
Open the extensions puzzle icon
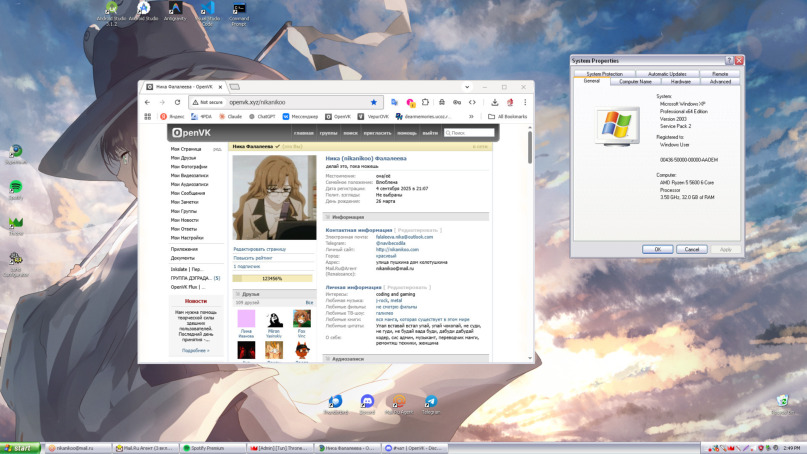pyautogui.click(x=425, y=102)
